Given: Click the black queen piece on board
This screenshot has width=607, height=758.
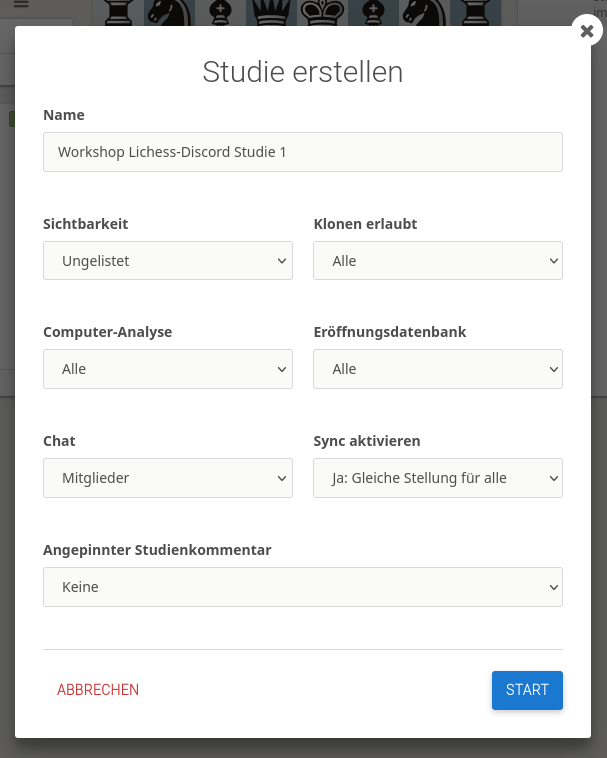Looking at the screenshot, I should [x=271, y=13].
